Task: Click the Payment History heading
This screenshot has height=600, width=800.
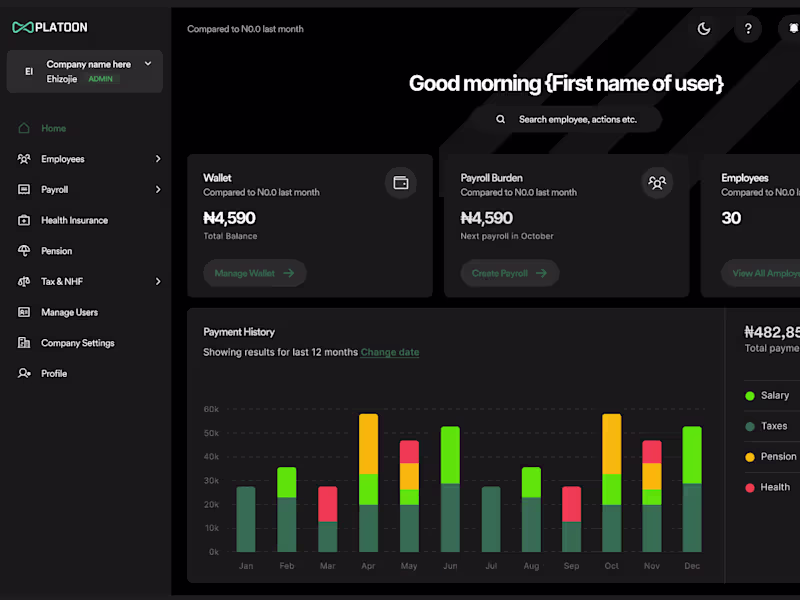Action: click(239, 332)
